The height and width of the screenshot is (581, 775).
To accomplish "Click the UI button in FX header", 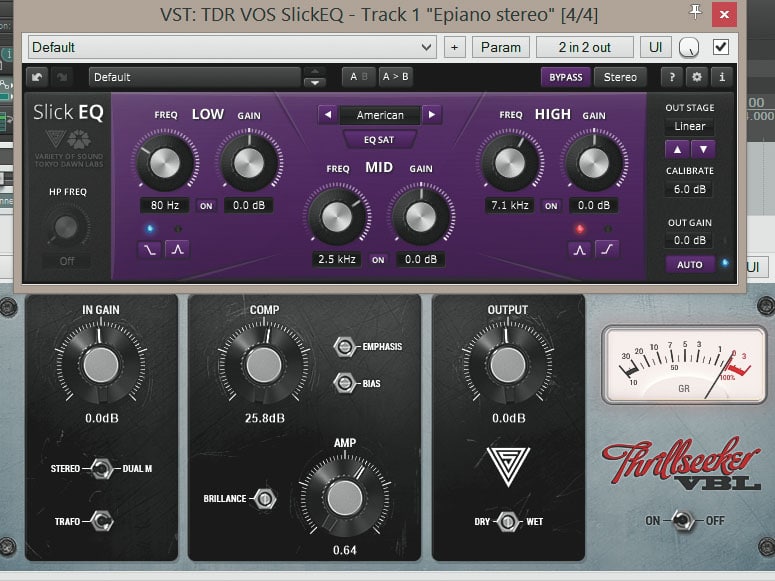I will point(655,47).
